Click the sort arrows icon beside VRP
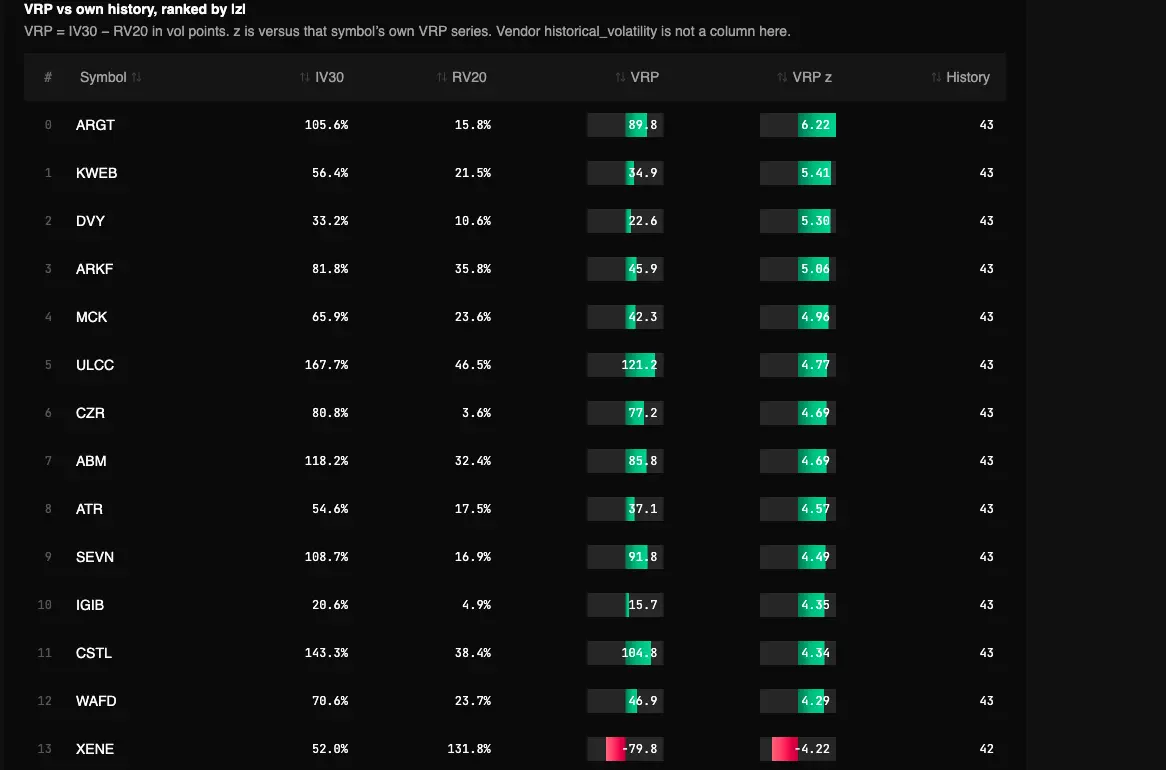 tap(620, 77)
